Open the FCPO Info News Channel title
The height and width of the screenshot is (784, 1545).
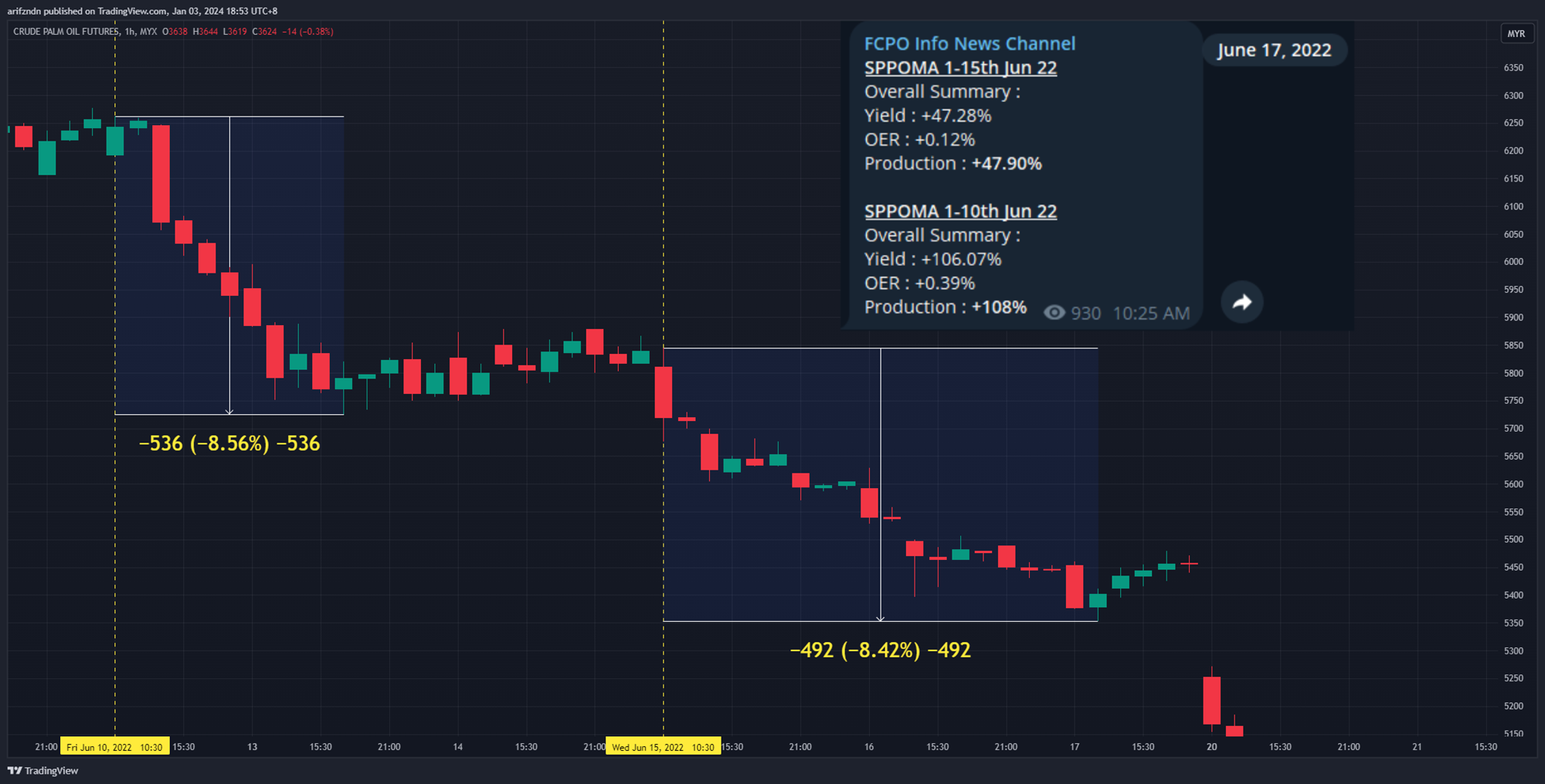969,44
